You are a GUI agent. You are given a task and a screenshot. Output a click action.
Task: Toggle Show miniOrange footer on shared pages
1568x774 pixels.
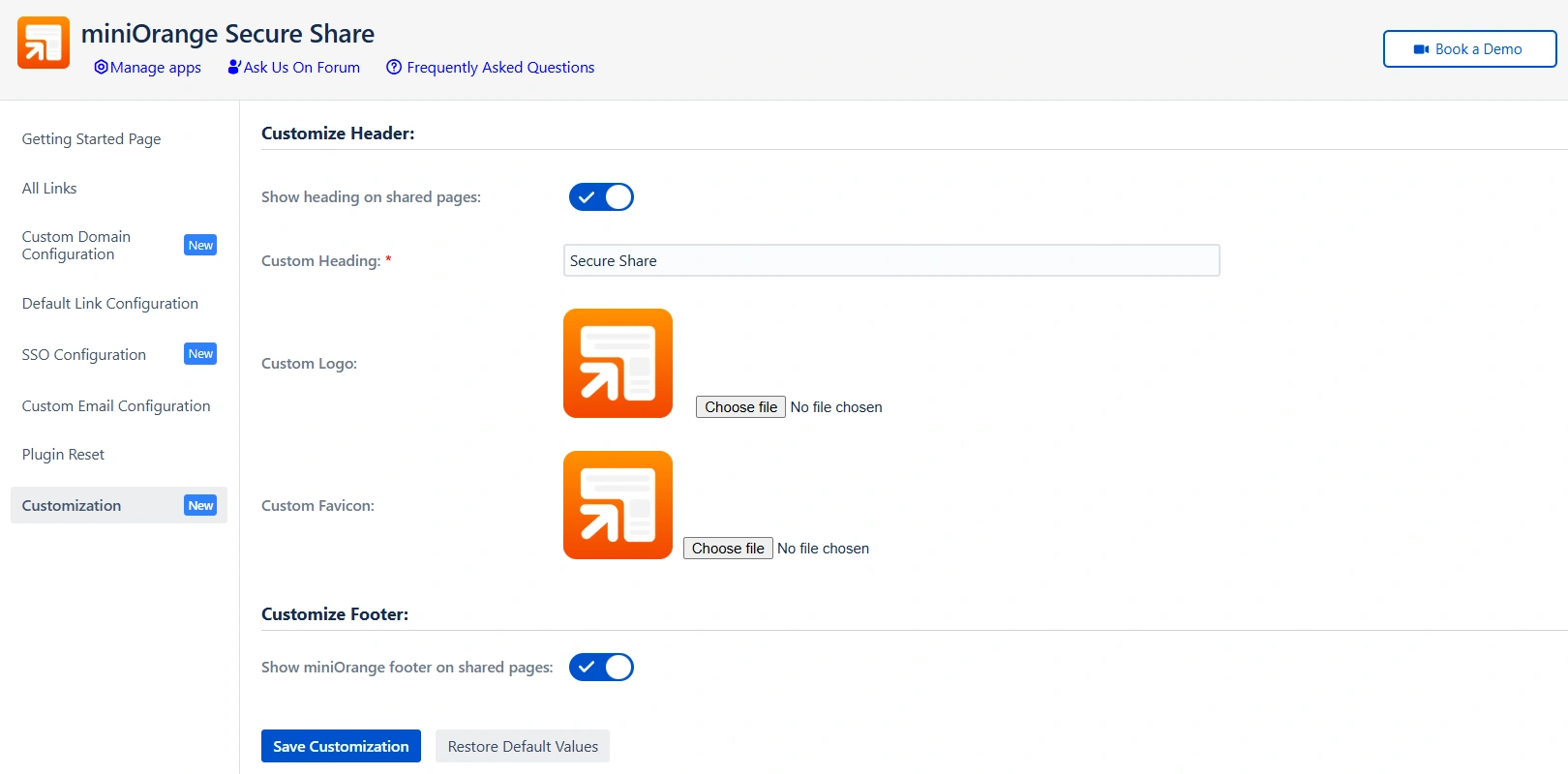click(601, 668)
